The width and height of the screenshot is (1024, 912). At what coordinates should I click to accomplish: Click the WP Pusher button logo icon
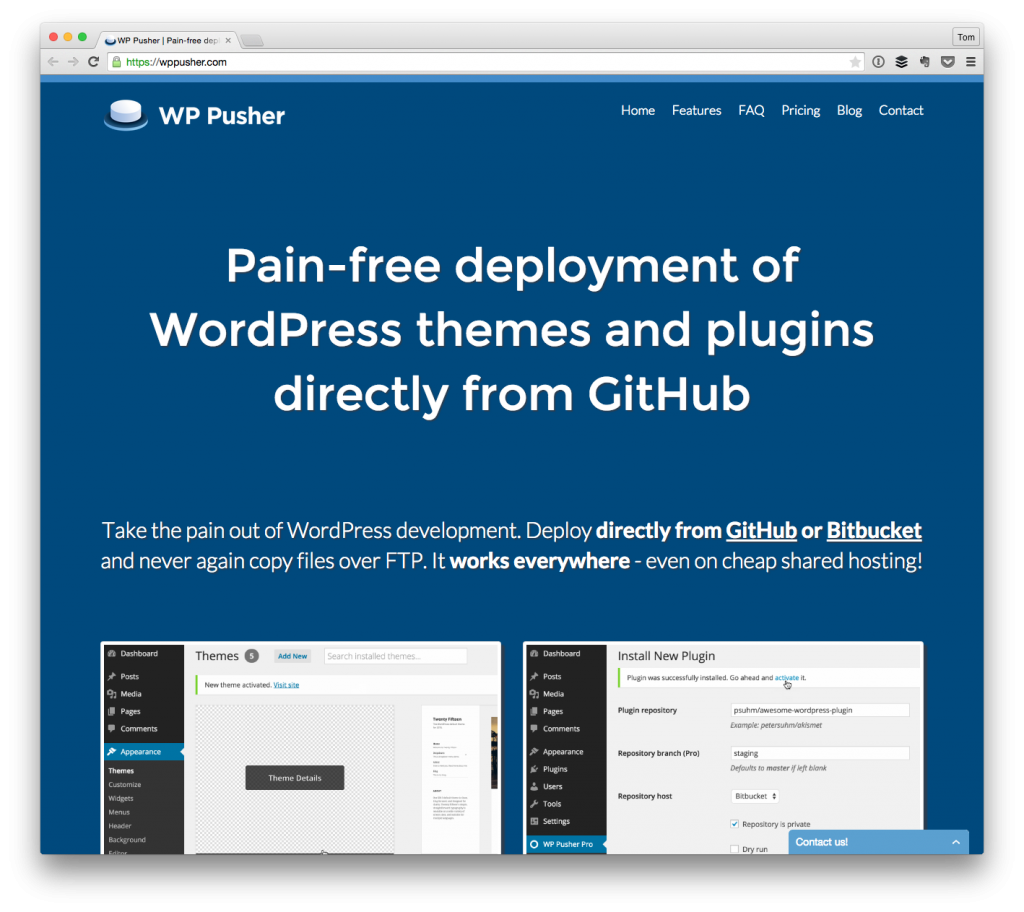pyautogui.click(x=125, y=115)
